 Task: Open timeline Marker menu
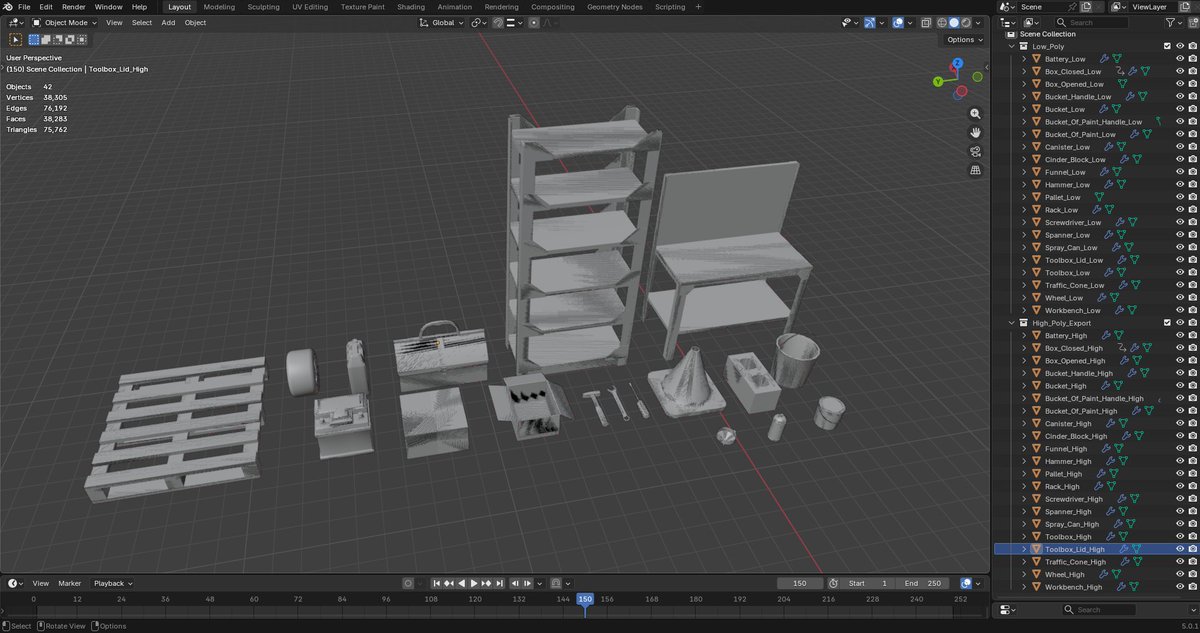coord(69,583)
